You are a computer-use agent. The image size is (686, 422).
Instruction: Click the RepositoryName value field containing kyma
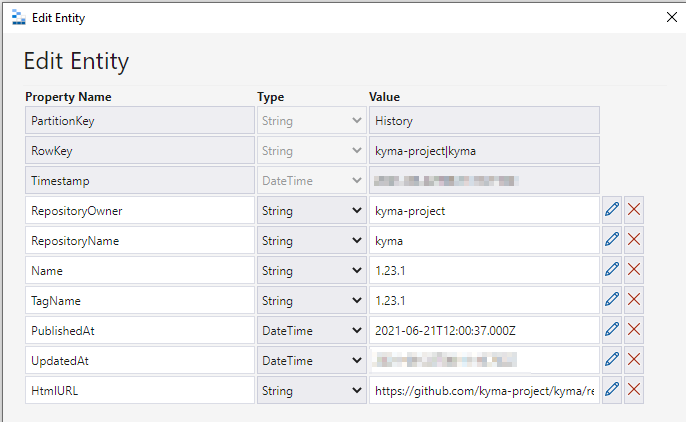(483, 241)
